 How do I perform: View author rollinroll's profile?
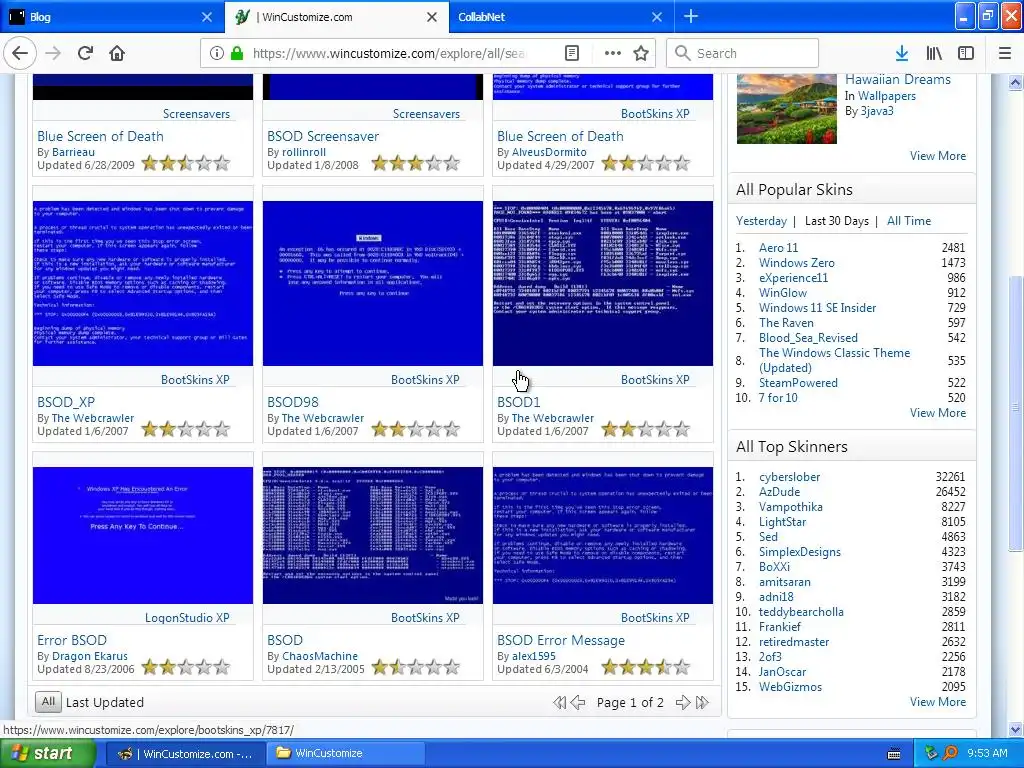pyautogui.click(x=304, y=152)
